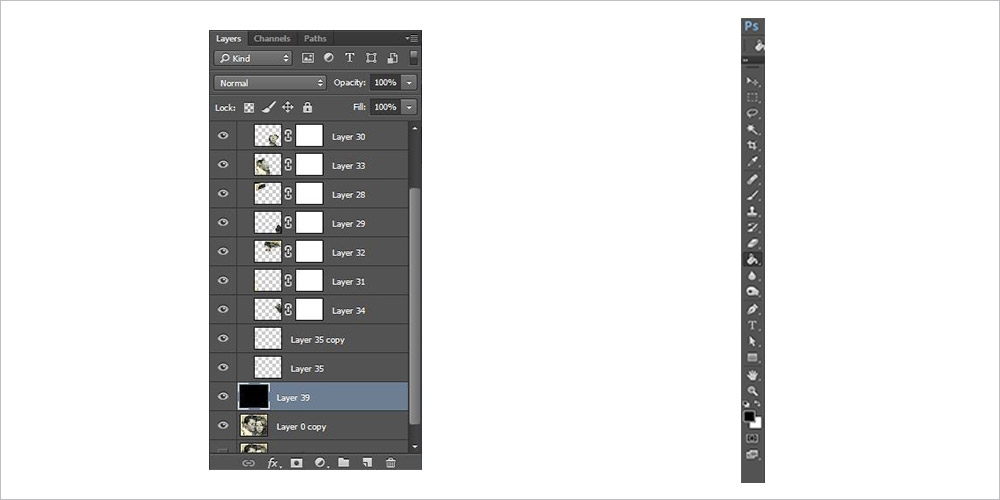Swap foreground and background colors
This screenshot has height=500, width=1000.
coord(758,404)
